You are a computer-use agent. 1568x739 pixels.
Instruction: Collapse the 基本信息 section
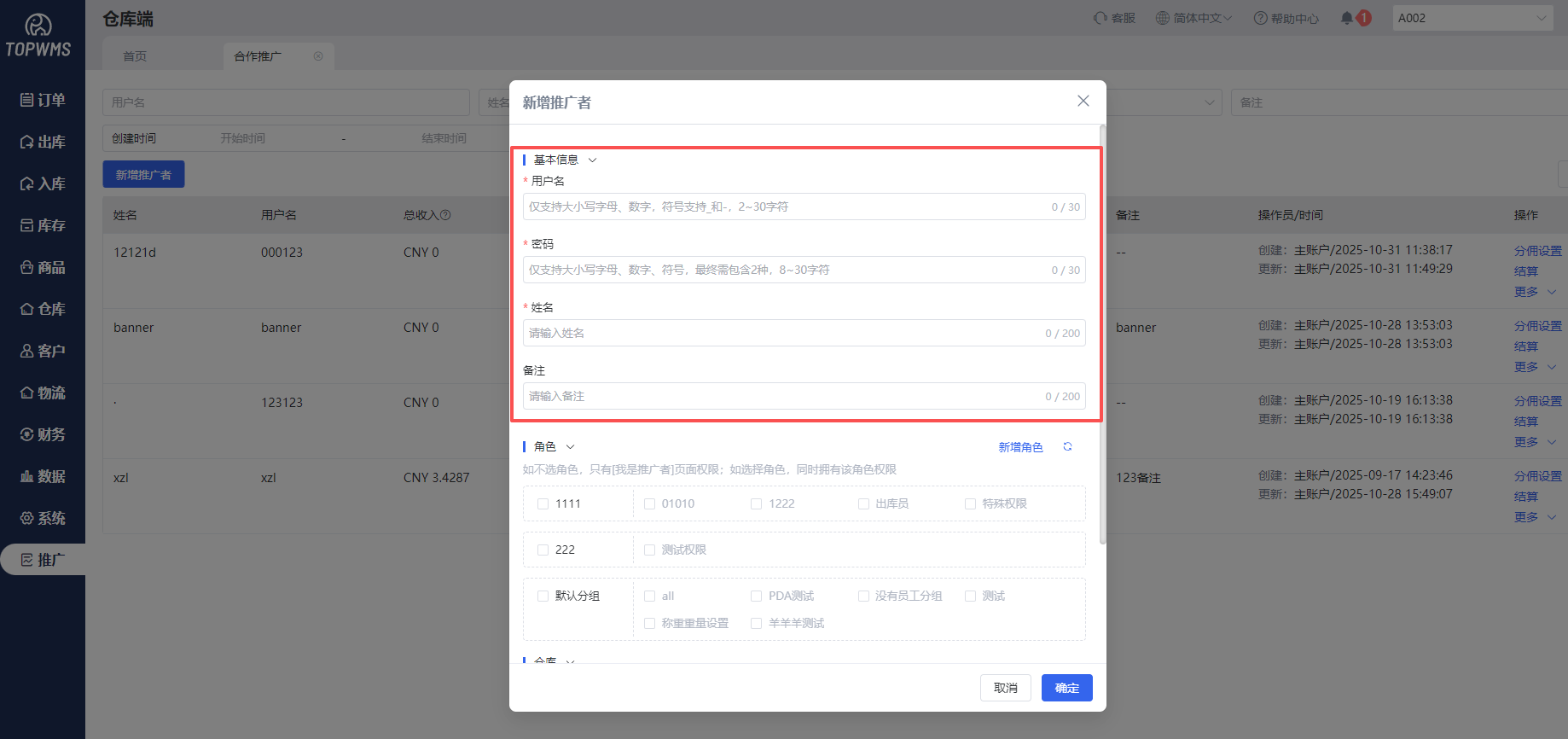tap(593, 160)
